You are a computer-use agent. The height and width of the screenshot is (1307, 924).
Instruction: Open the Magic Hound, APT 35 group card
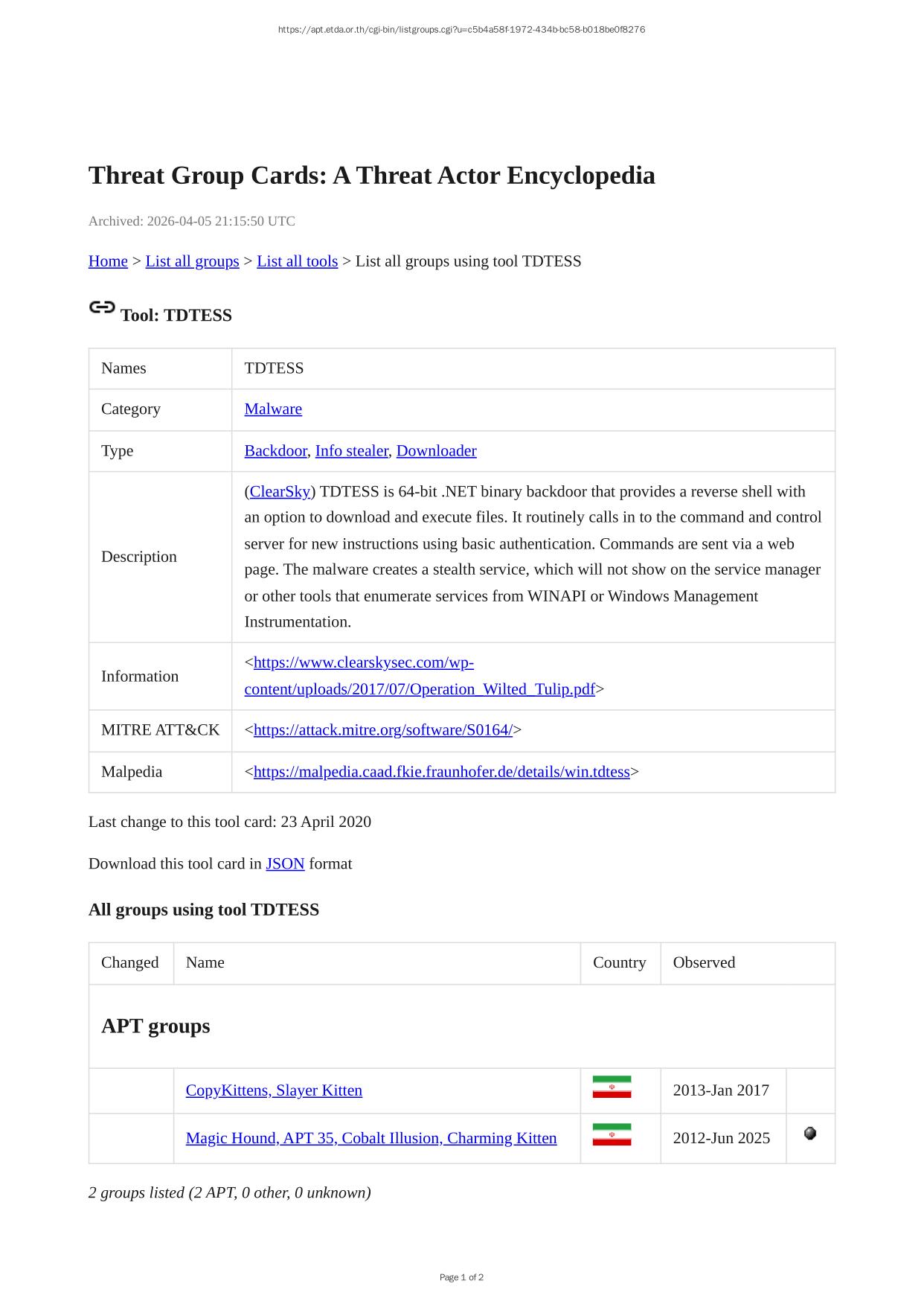[370, 1138]
